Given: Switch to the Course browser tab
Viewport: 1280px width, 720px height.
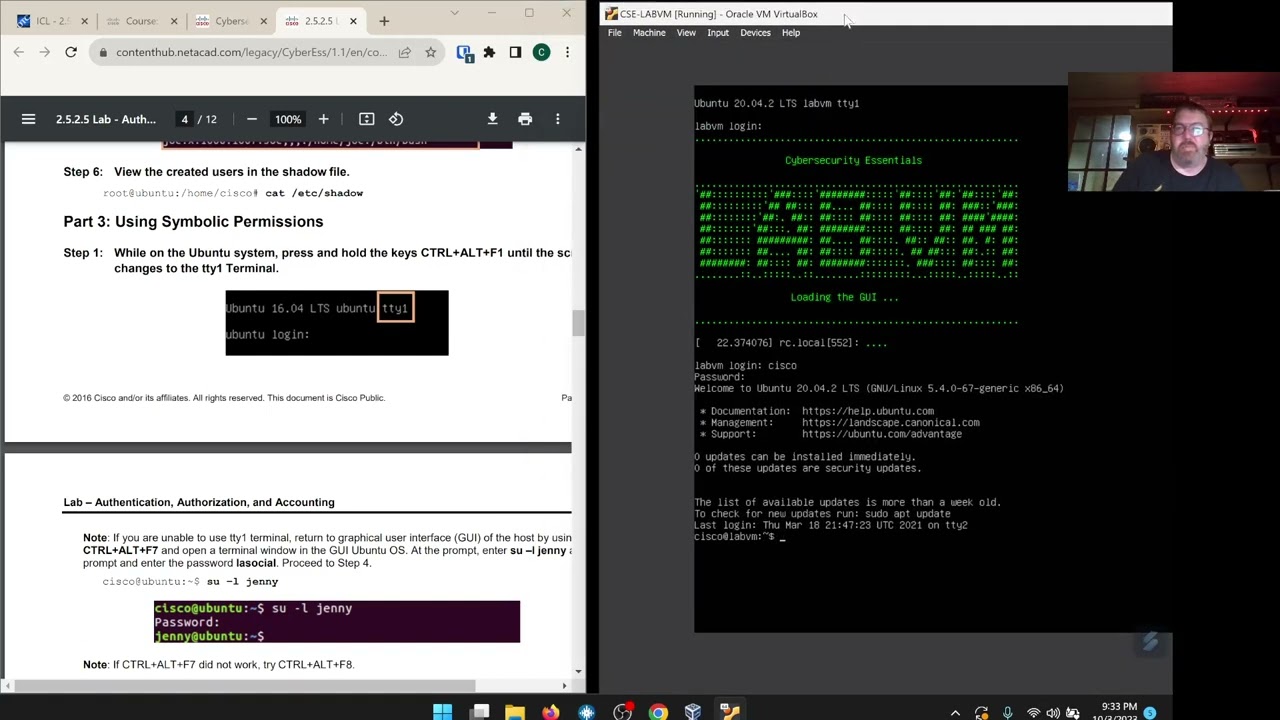Looking at the screenshot, I should point(141,21).
